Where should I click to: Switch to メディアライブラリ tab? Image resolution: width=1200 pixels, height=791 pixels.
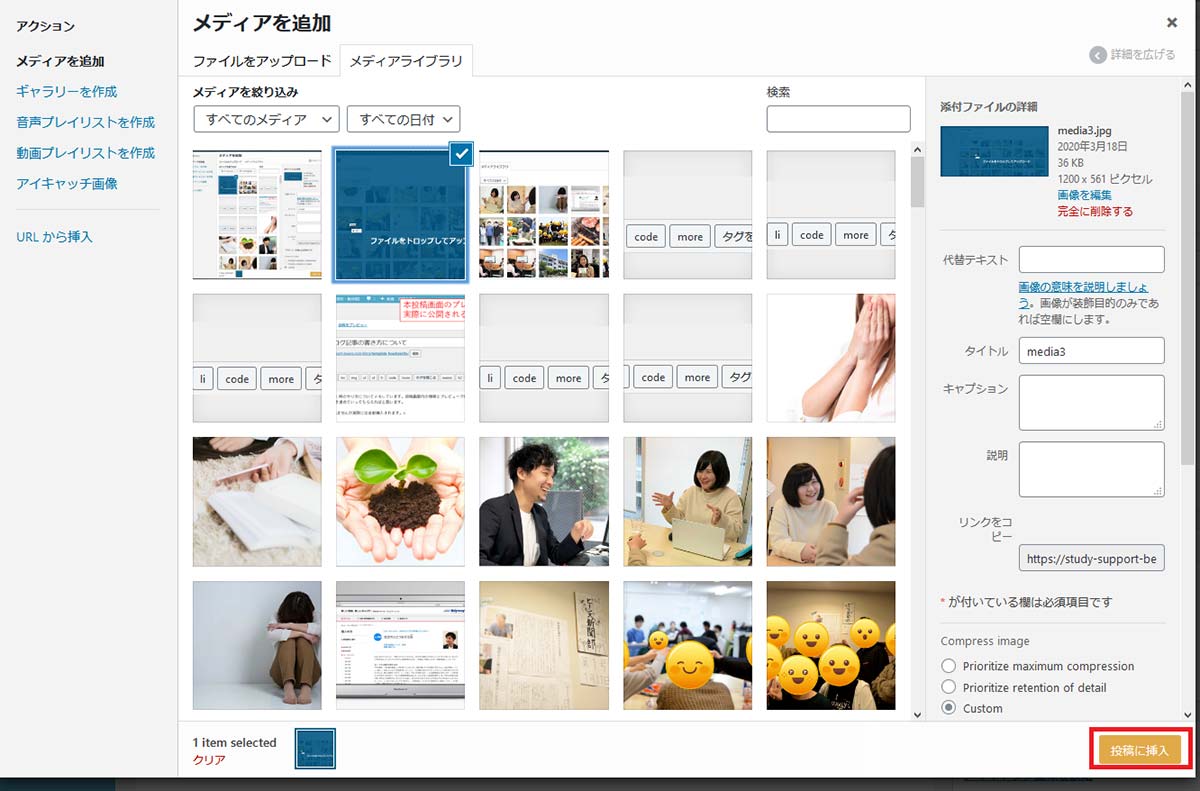[x=406, y=61]
